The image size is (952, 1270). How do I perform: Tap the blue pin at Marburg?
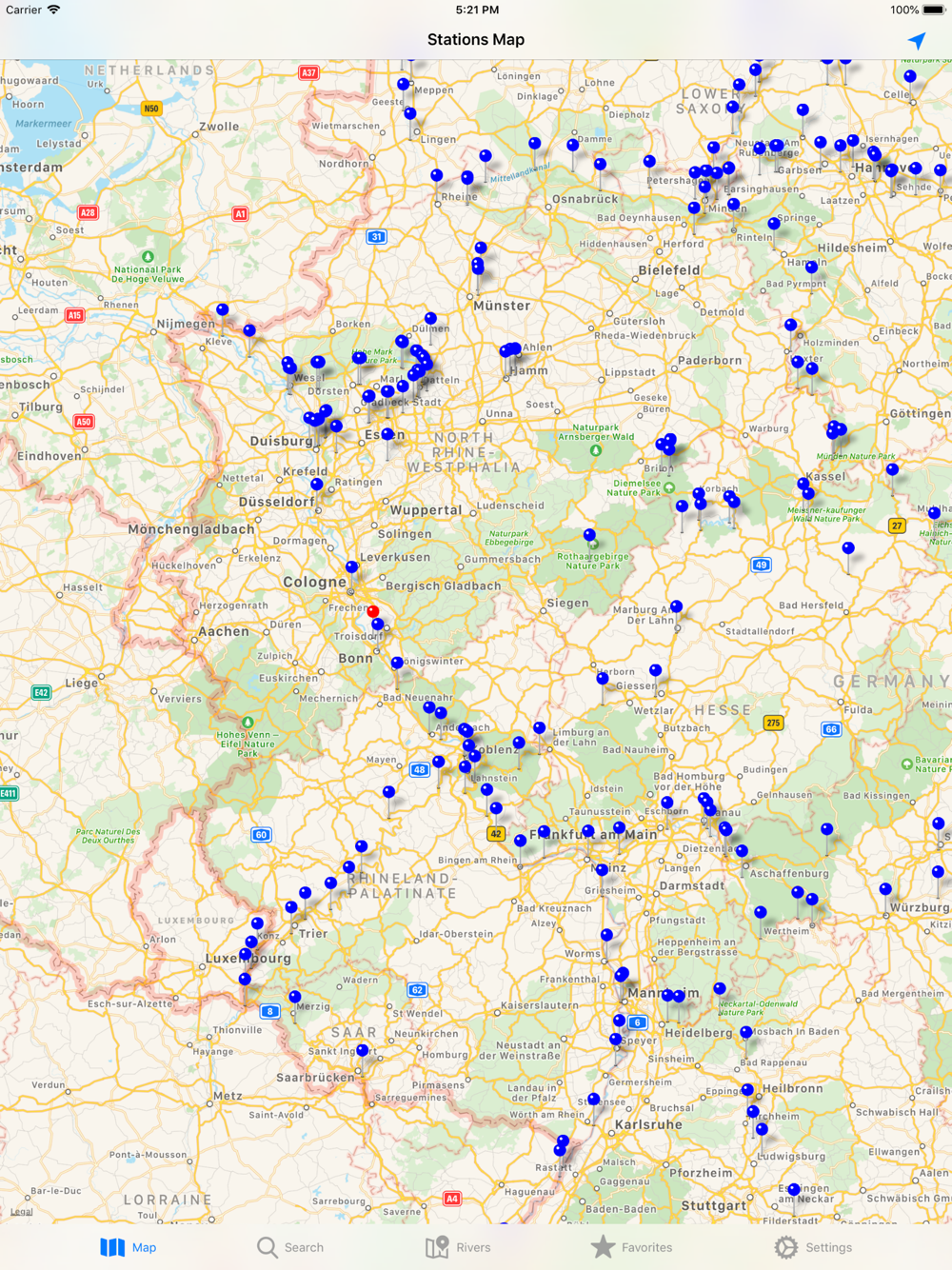(676, 606)
